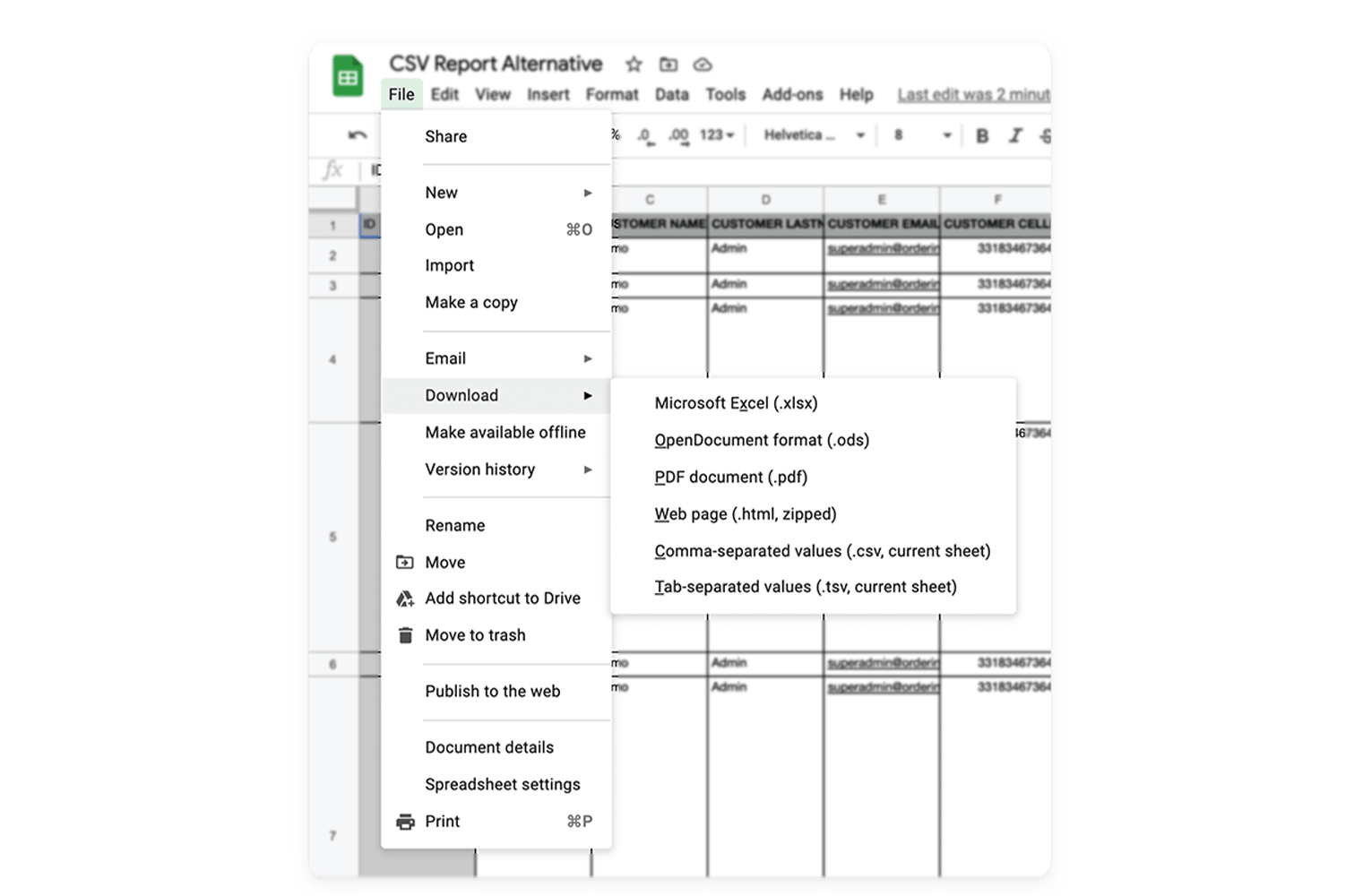
Task: Open the Format menu
Action: [x=612, y=94]
